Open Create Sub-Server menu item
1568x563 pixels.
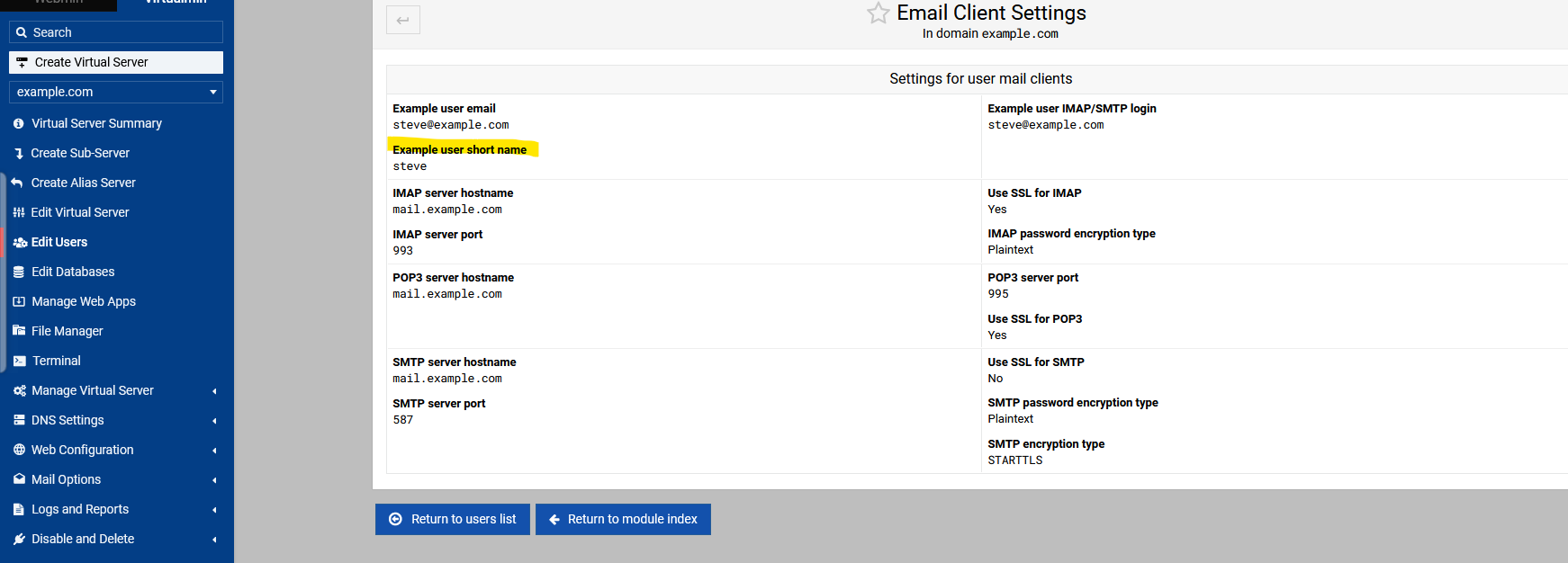[80, 153]
